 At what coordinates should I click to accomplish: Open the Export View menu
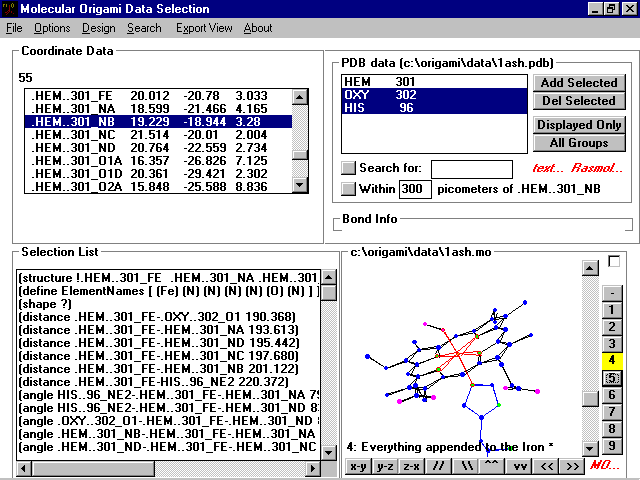[204, 28]
